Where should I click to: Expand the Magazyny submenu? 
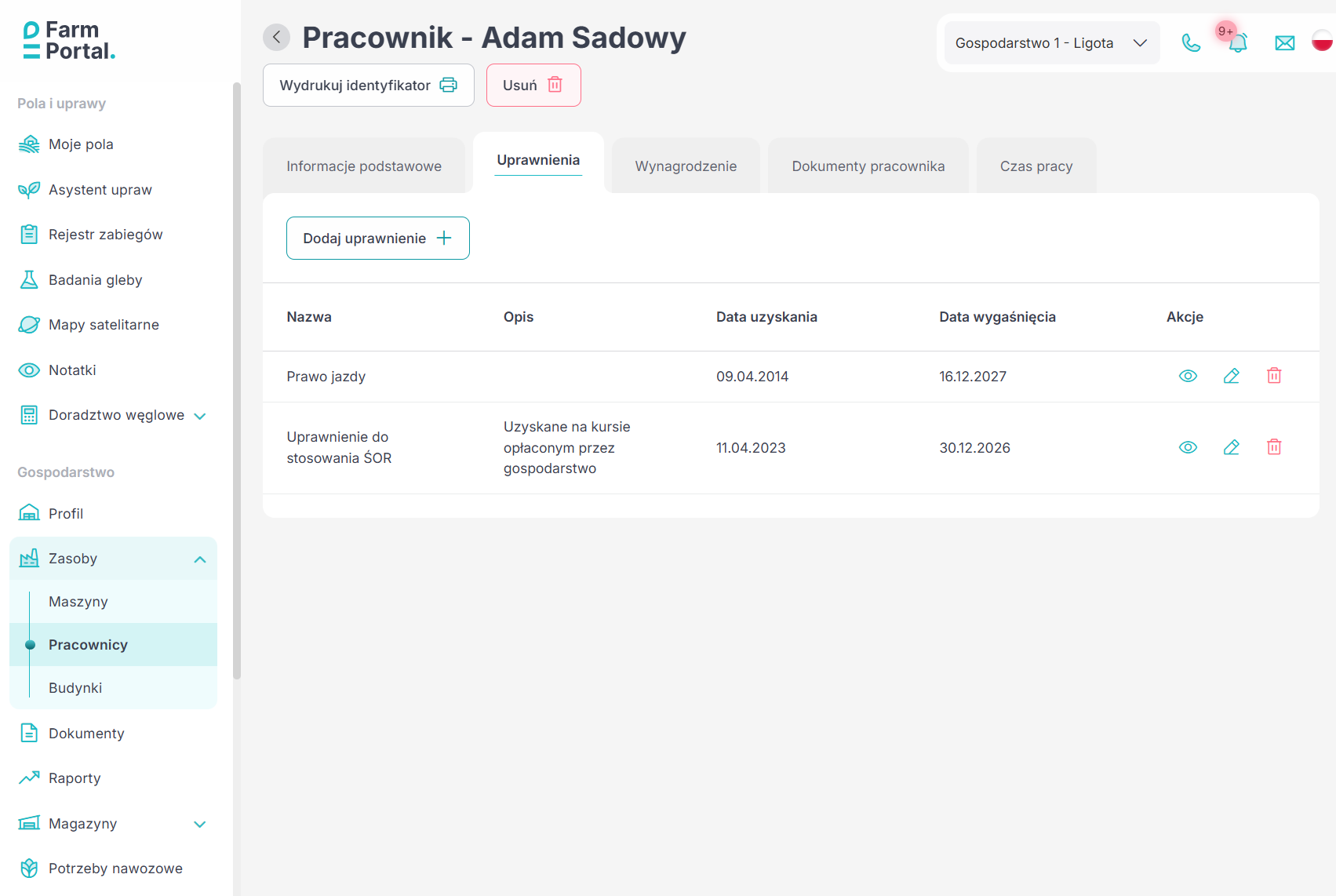click(199, 824)
